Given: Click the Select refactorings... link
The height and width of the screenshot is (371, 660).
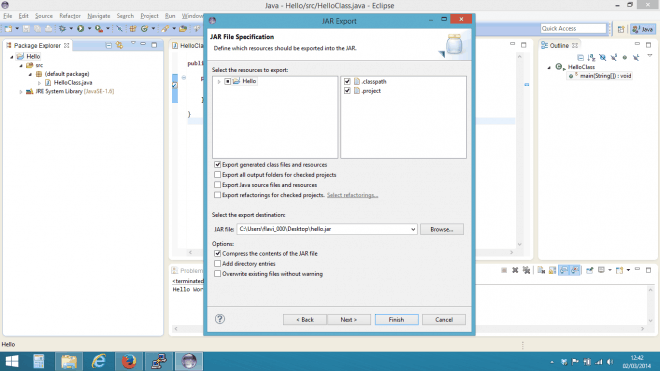Looking at the screenshot, I should [352, 195].
